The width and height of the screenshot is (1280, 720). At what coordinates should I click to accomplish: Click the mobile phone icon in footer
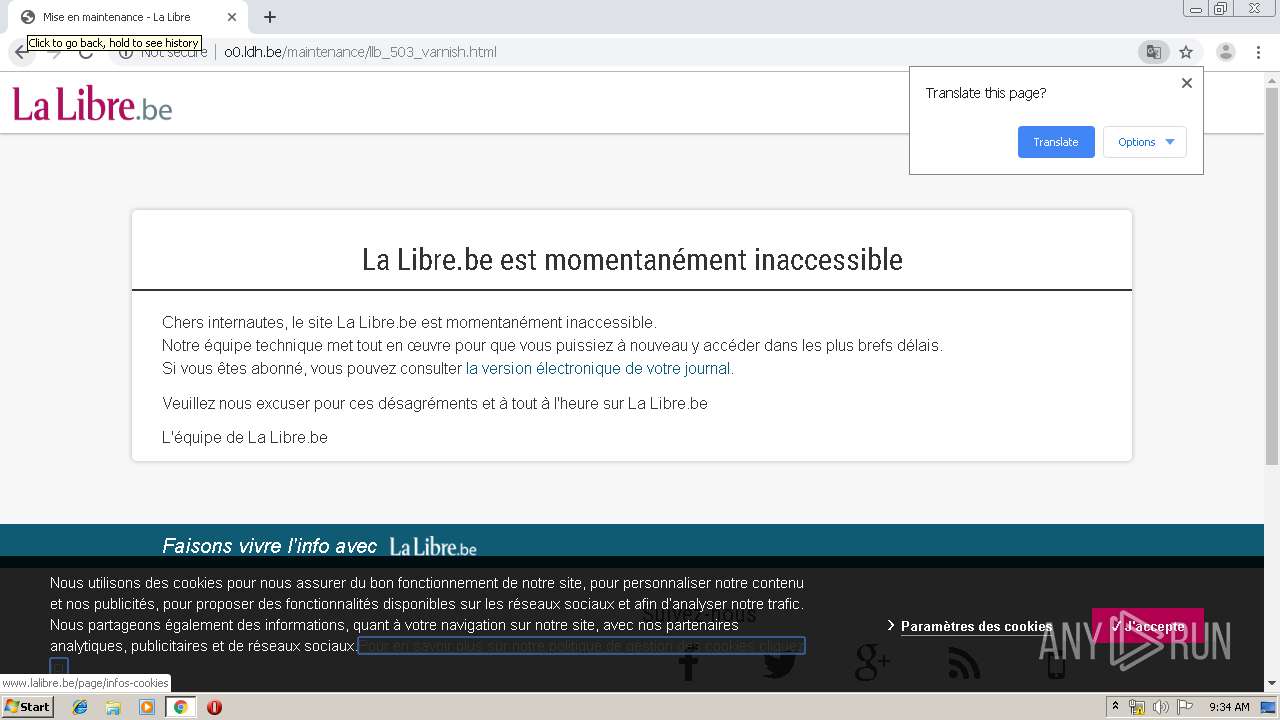click(x=1056, y=662)
